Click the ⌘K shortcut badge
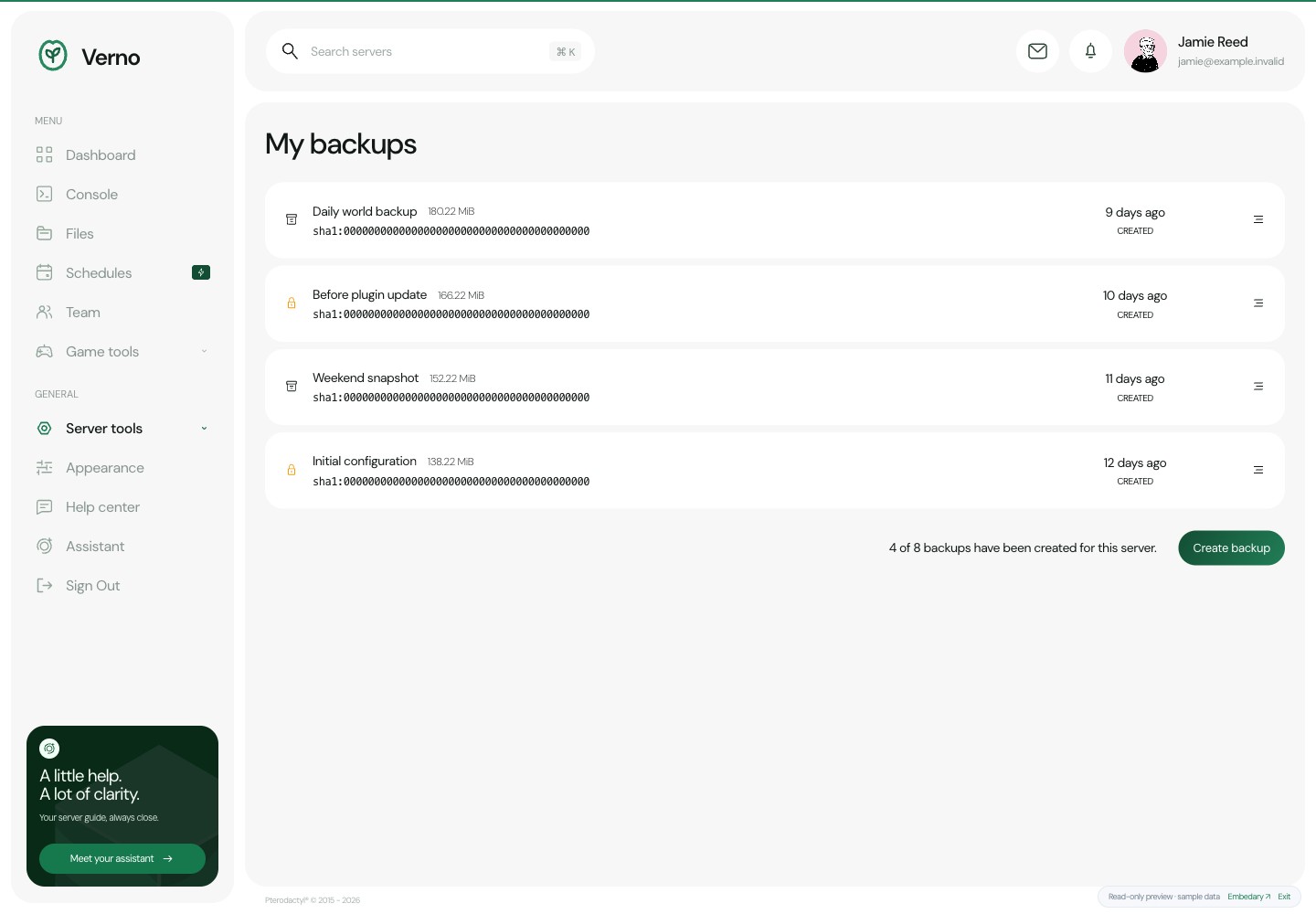This screenshot has width=1316, height=914. [x=566, y=51]
